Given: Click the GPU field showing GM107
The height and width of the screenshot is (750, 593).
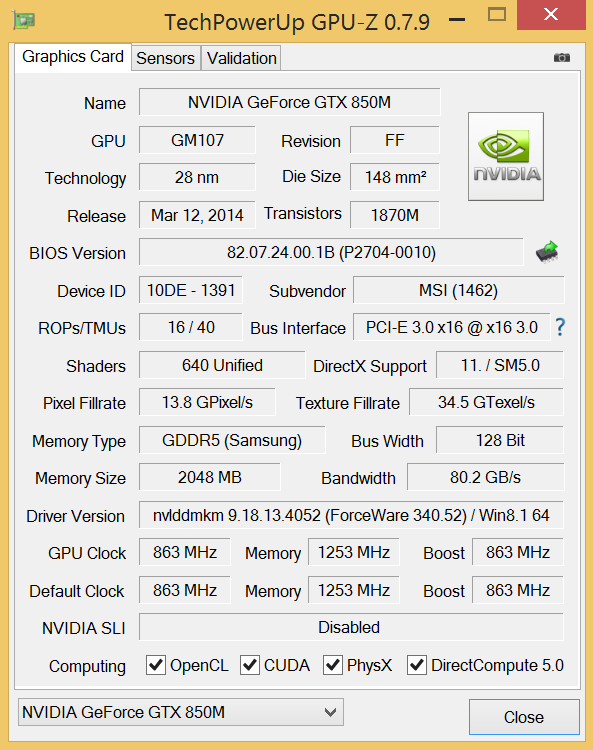Looking at the screenshot, I should tap(197, 140).
